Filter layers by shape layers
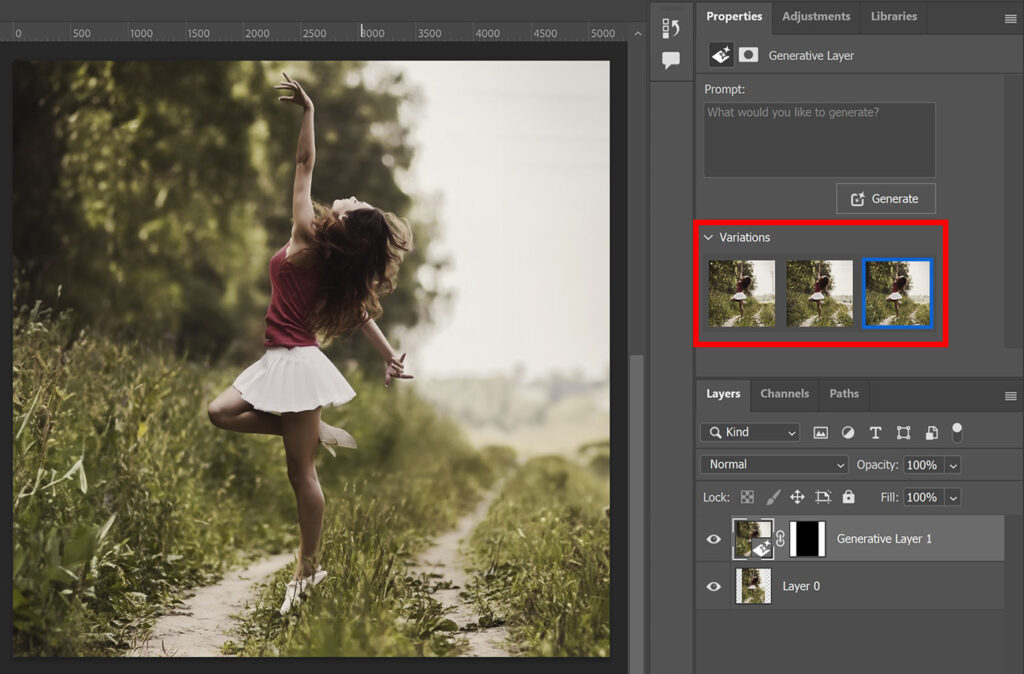 tap(903, 432)
